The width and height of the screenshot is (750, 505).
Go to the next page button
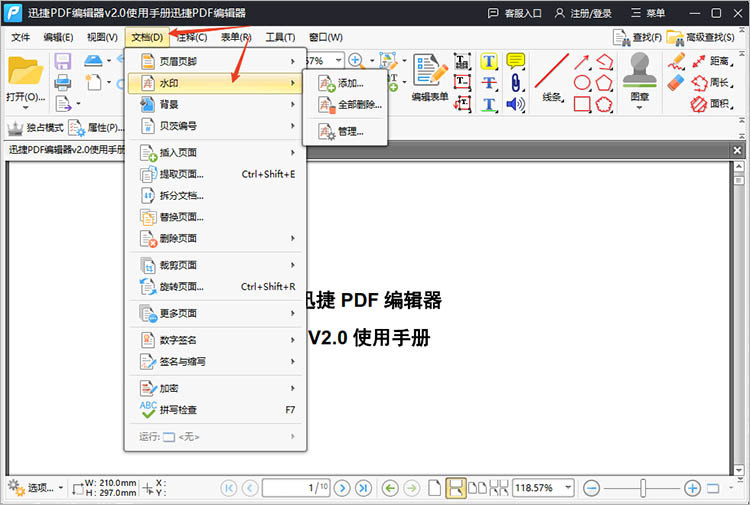[342, 488]
